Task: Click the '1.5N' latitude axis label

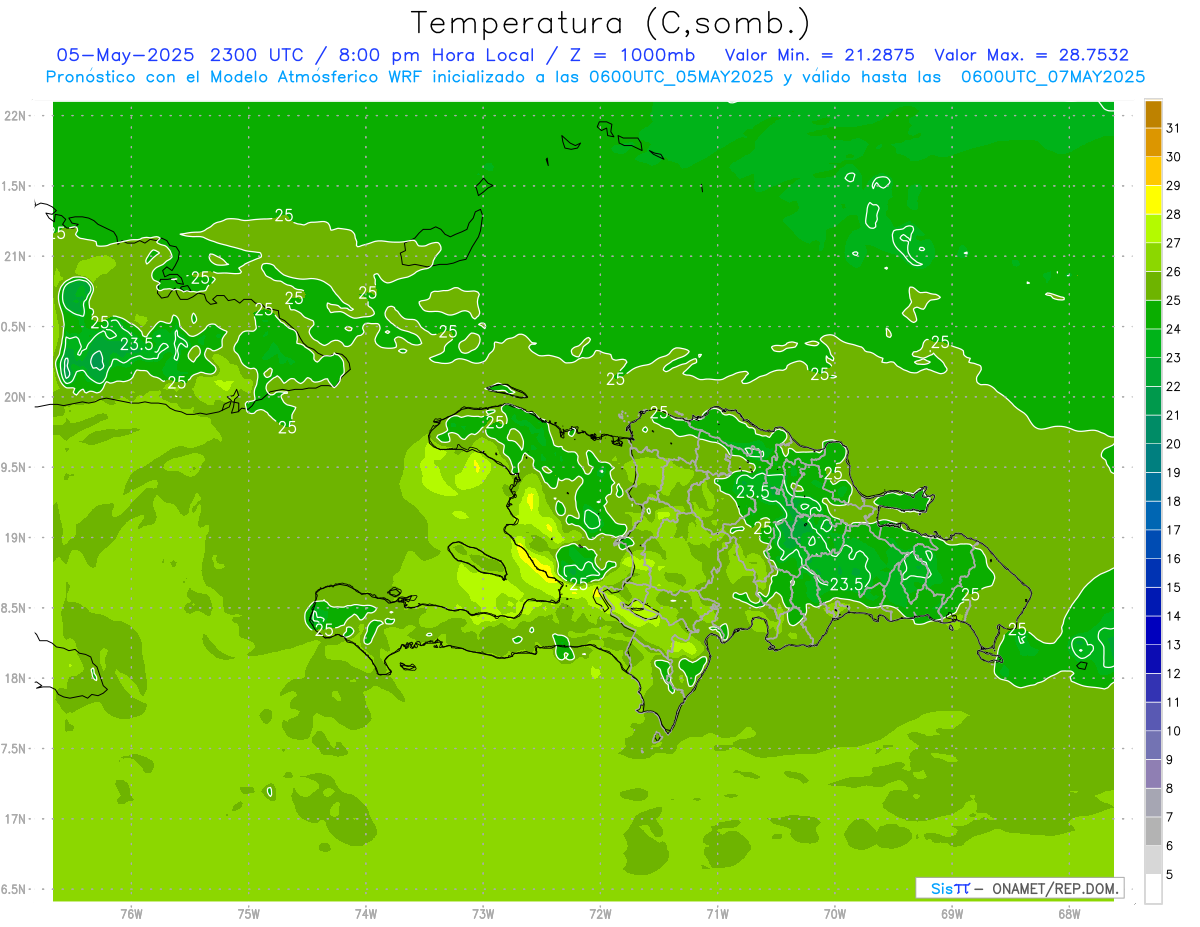Action: click(15, 186)
